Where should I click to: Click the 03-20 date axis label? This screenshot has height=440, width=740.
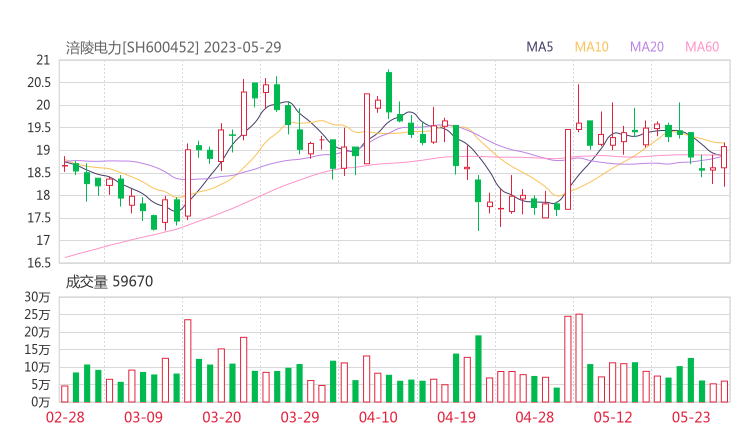222,417
